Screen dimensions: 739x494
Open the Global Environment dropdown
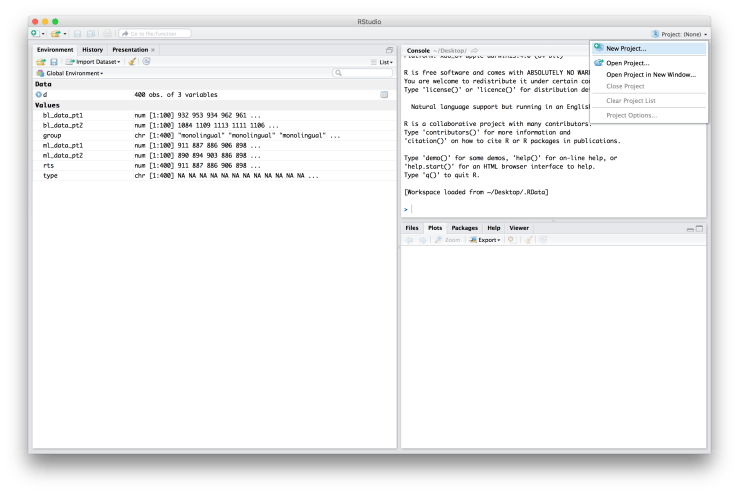pyautogui.click(x=70, y=73)
